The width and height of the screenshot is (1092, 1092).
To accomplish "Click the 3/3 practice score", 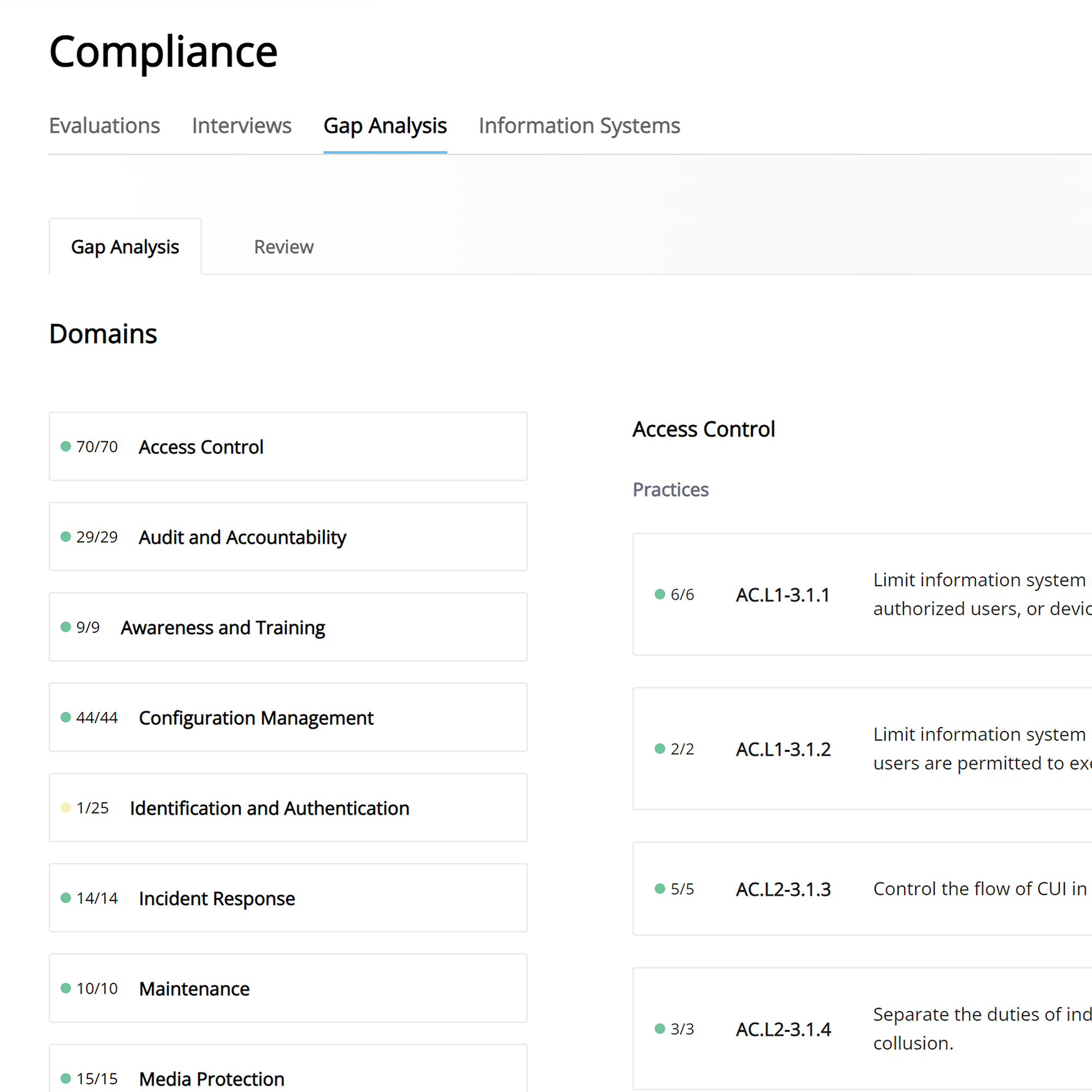I will [682, 1029].
